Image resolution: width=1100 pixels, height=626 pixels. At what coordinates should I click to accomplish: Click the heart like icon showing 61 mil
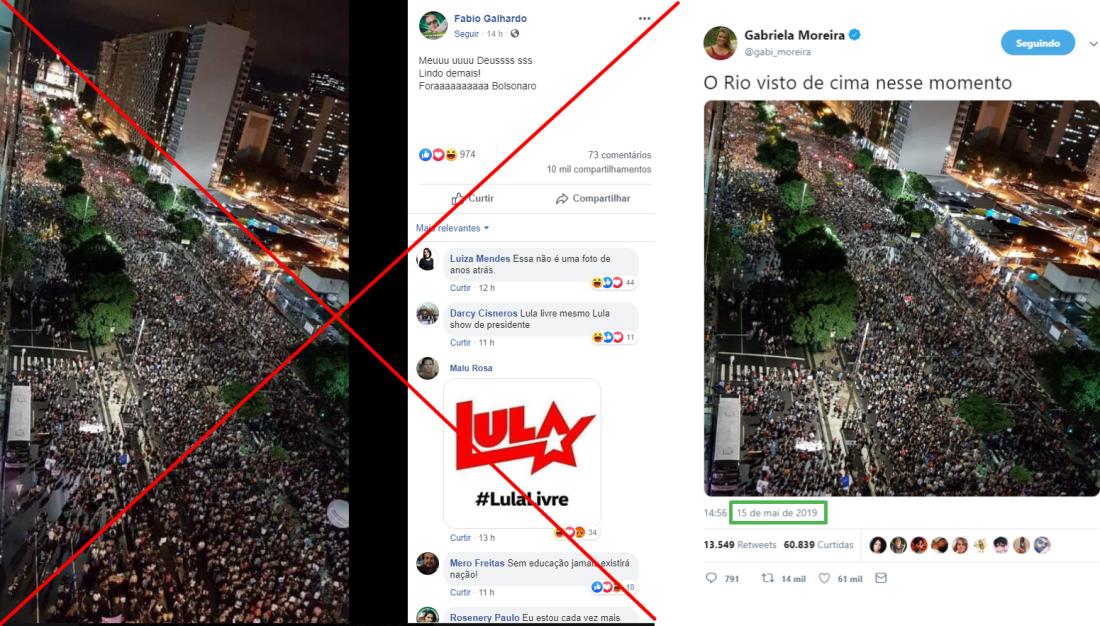(x=824, y=578)
